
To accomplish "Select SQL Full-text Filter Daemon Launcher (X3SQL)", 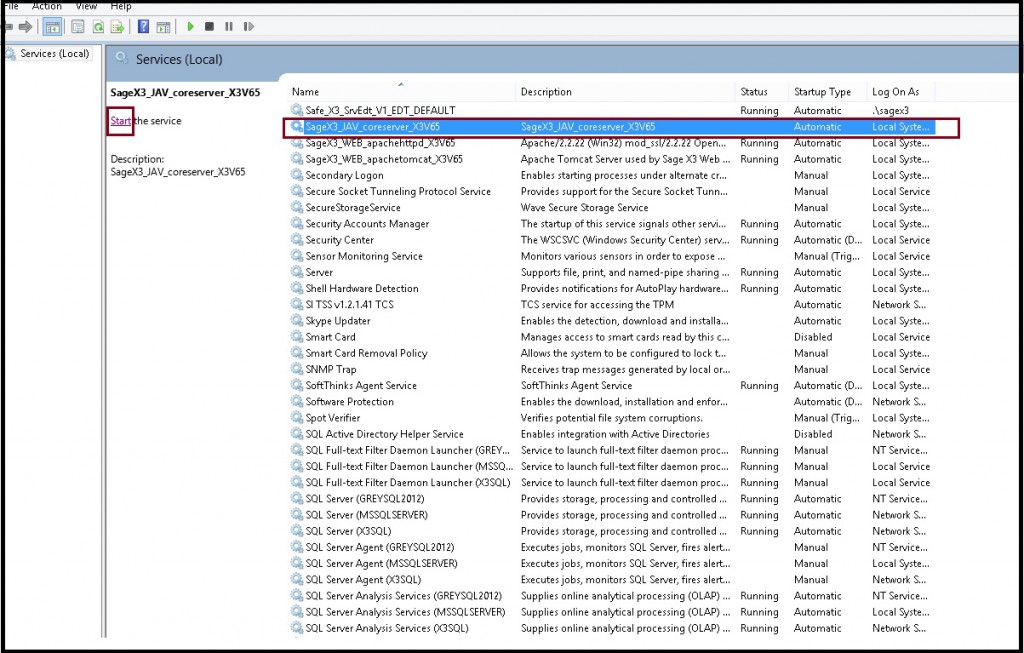I will (x=408, y=483).
